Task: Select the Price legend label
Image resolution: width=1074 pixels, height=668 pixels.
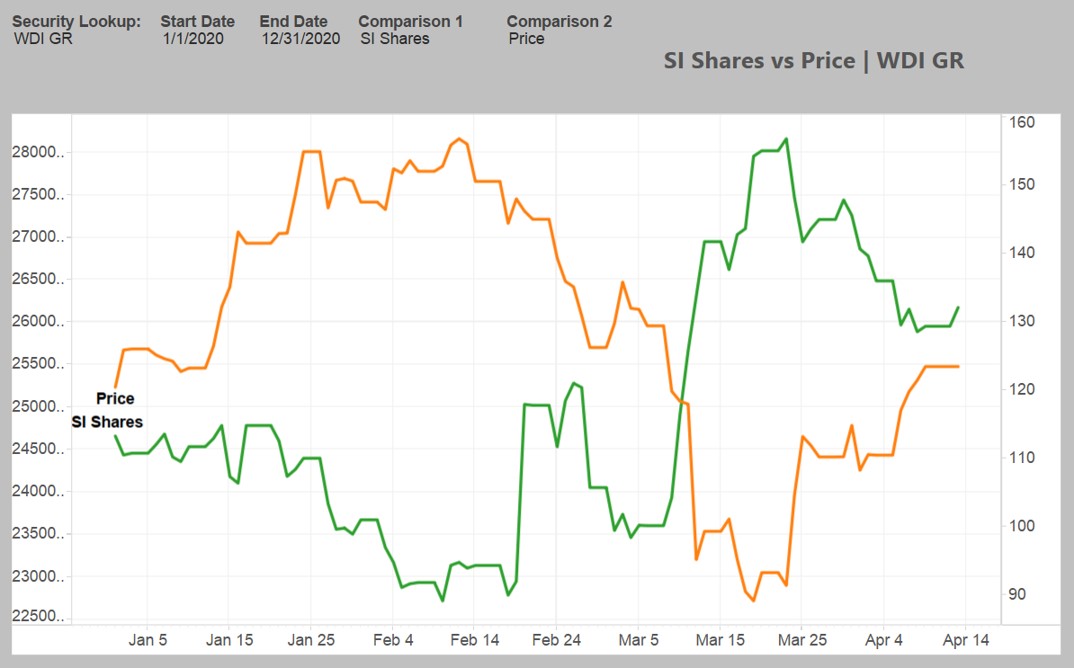Action: tap(113, 398)
